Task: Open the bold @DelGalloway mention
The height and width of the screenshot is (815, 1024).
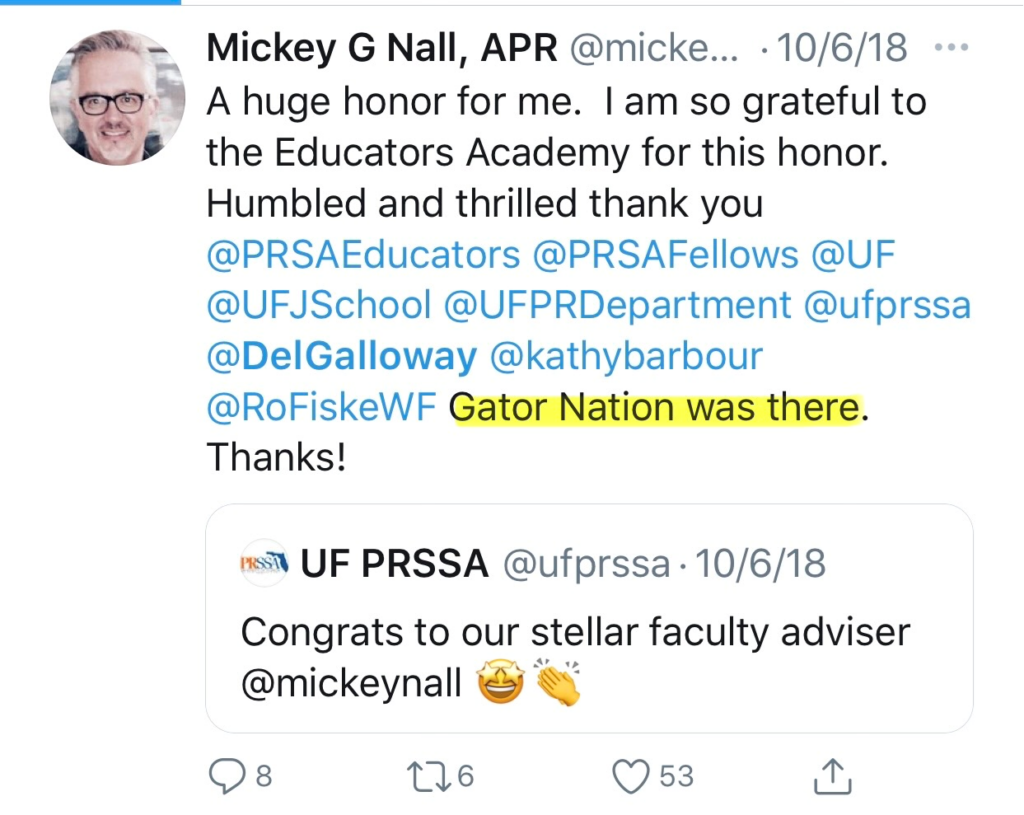Action: pyautogui.click(x=342, y=357)
